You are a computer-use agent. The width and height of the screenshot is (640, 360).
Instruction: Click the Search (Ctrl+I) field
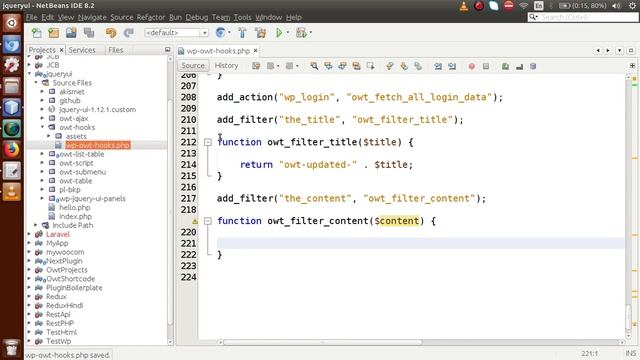coord(584,17)
